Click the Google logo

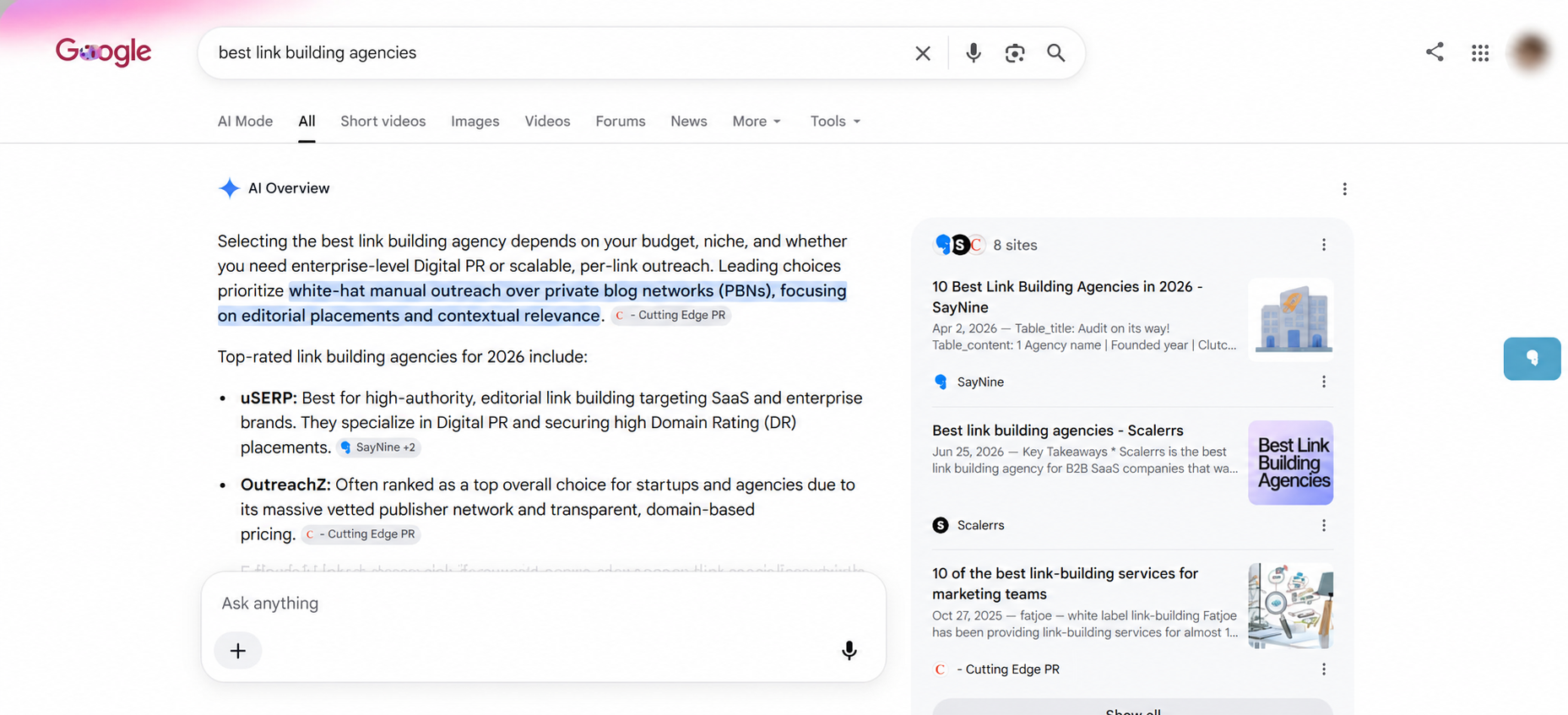[x=103, y=52]
